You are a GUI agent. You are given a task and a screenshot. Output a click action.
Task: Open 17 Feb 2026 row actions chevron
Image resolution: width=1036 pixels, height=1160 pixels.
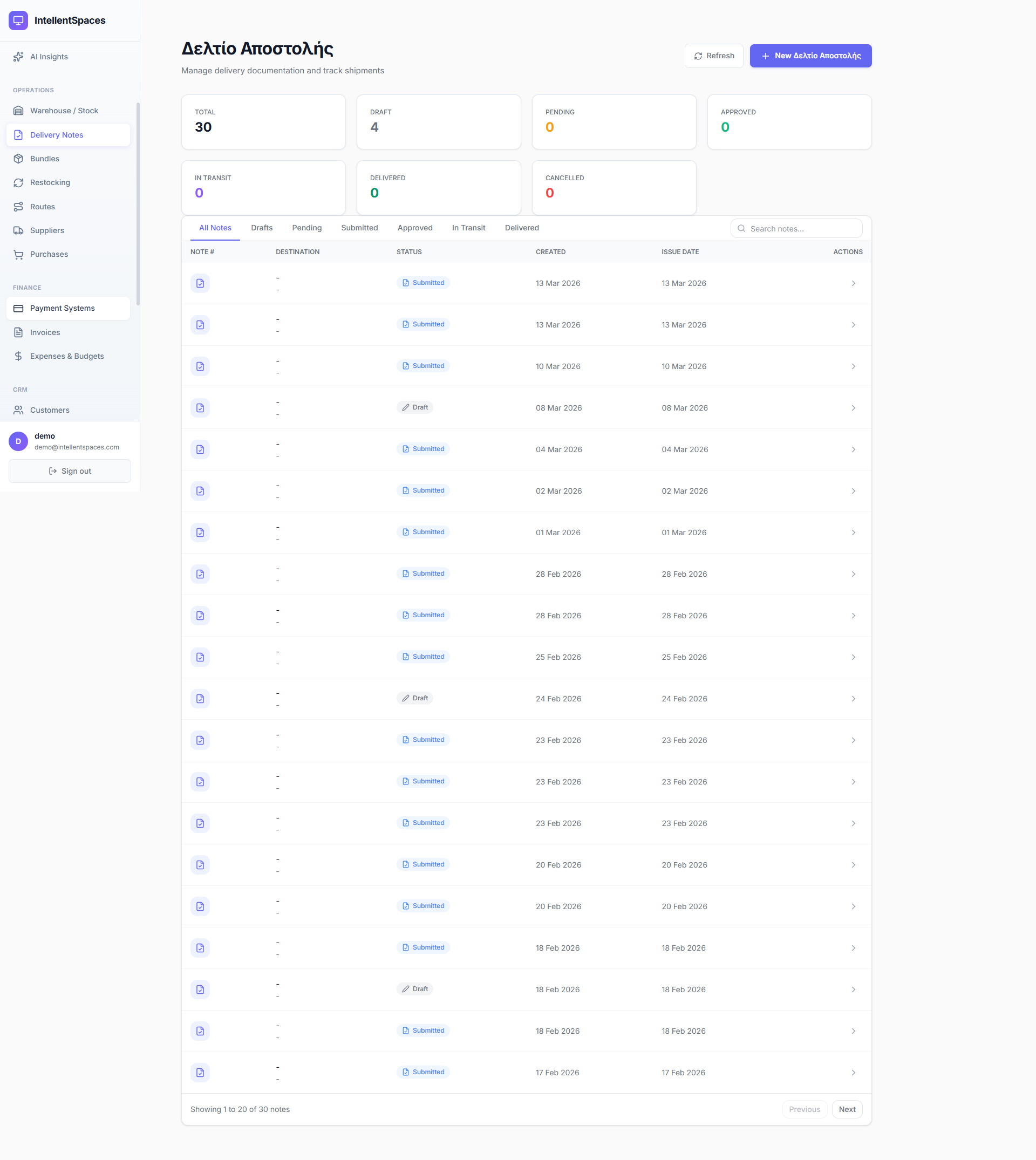pyautogui.click(x=853, y=1073)
